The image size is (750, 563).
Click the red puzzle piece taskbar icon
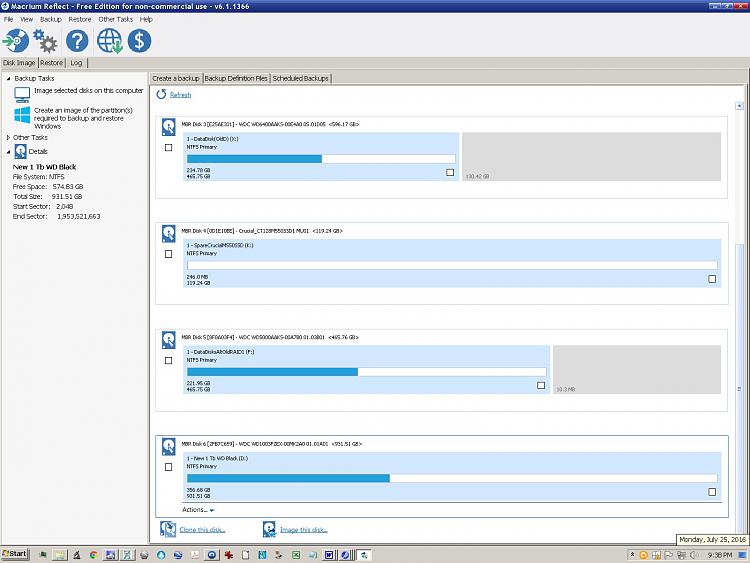click(x=229, y=555)
